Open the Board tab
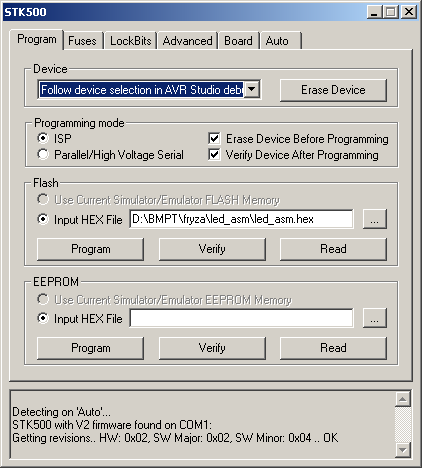The height and width of the screenshot is (468, 422). coord(238,41)
